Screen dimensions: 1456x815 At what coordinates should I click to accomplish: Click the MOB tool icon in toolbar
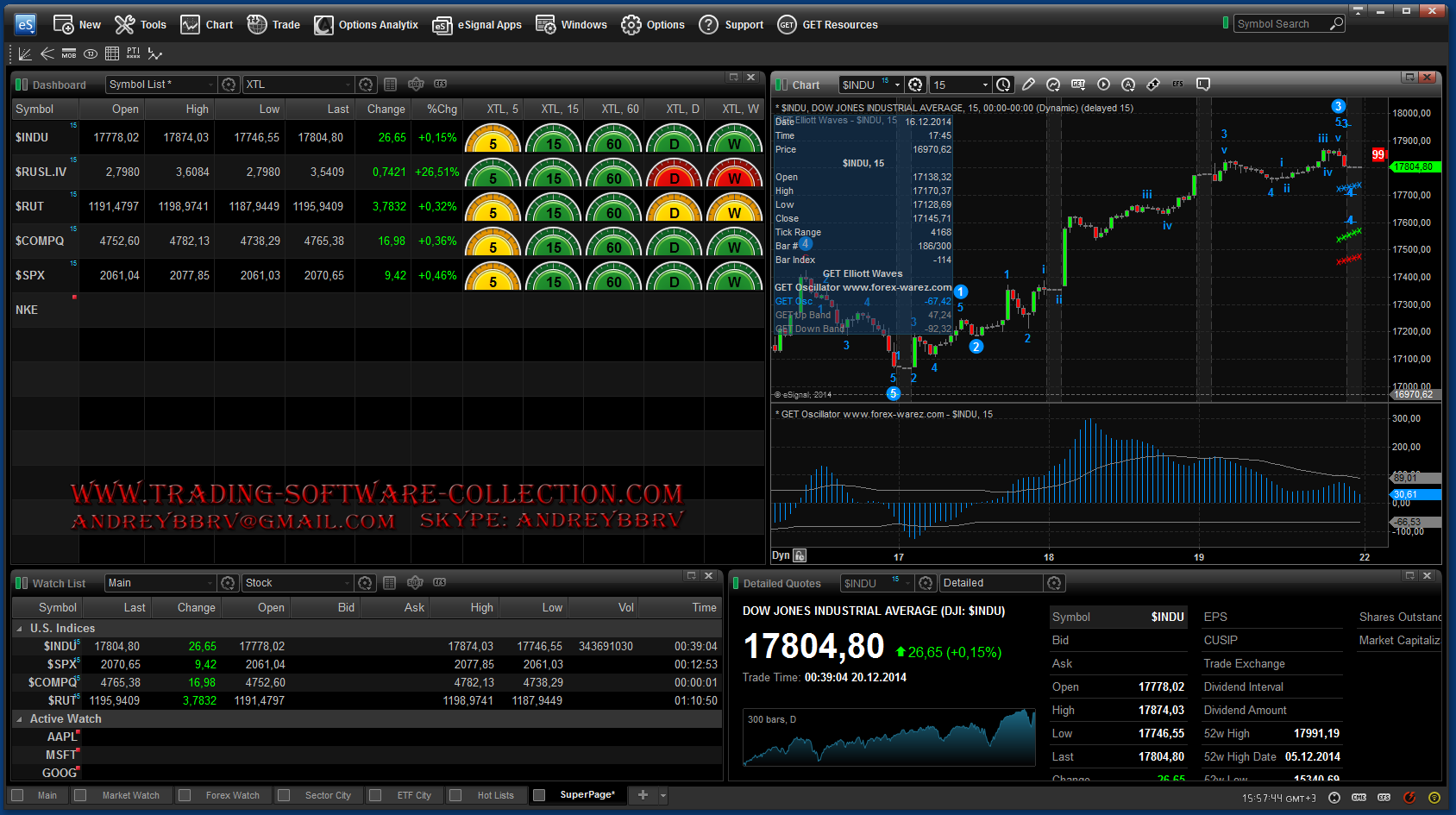69,53
